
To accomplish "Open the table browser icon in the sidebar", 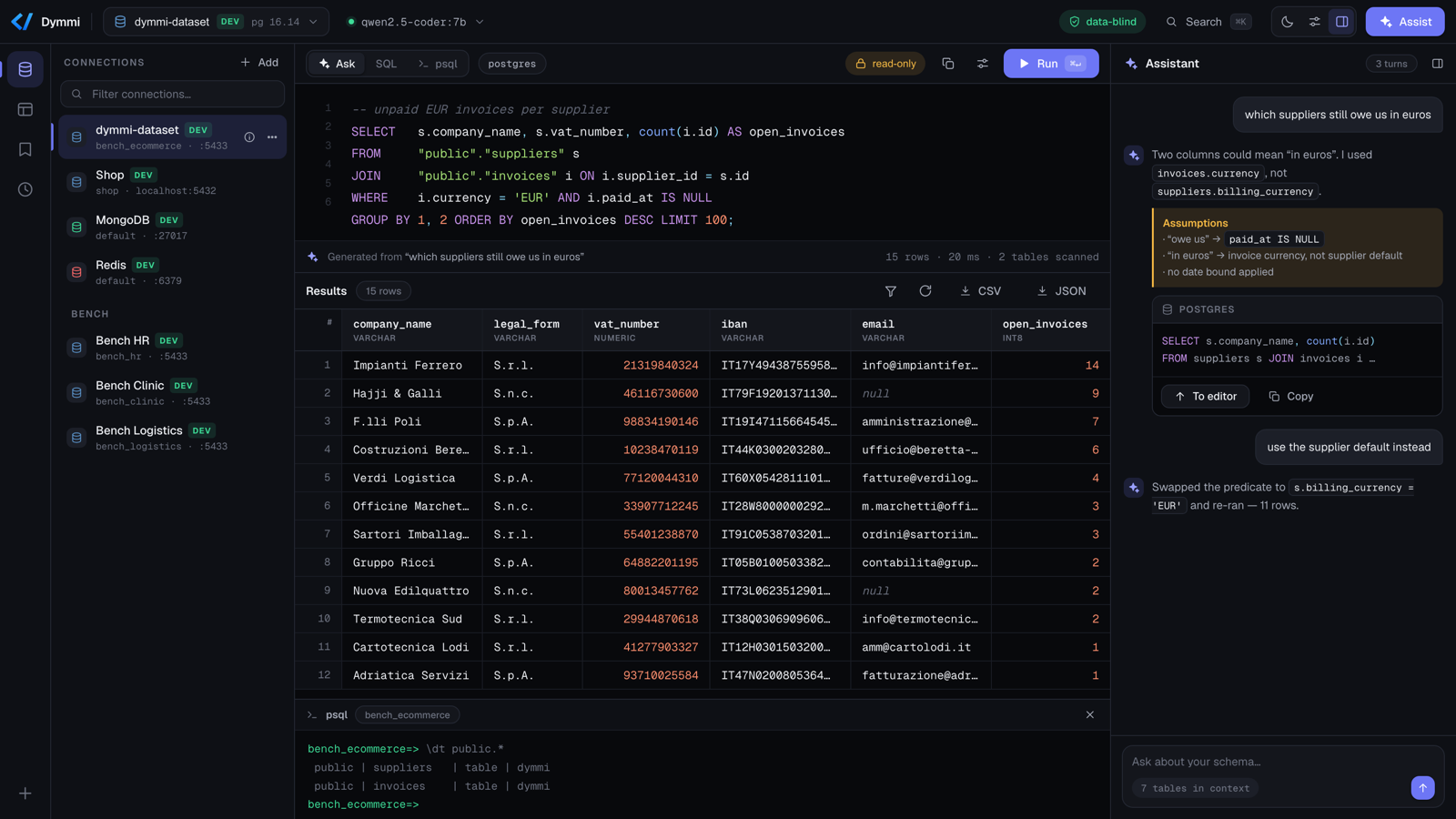I will [25, 109].
